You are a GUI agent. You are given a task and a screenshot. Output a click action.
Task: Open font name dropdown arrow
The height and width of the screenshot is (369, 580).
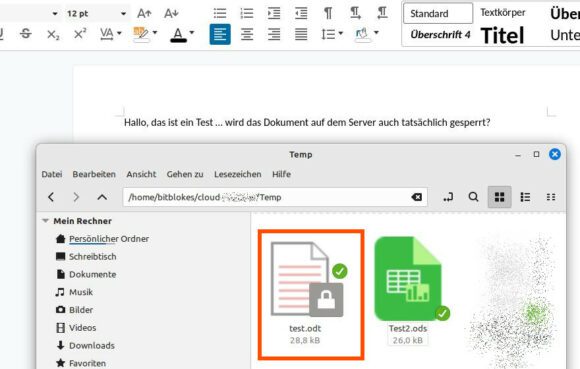pos(55,14)
